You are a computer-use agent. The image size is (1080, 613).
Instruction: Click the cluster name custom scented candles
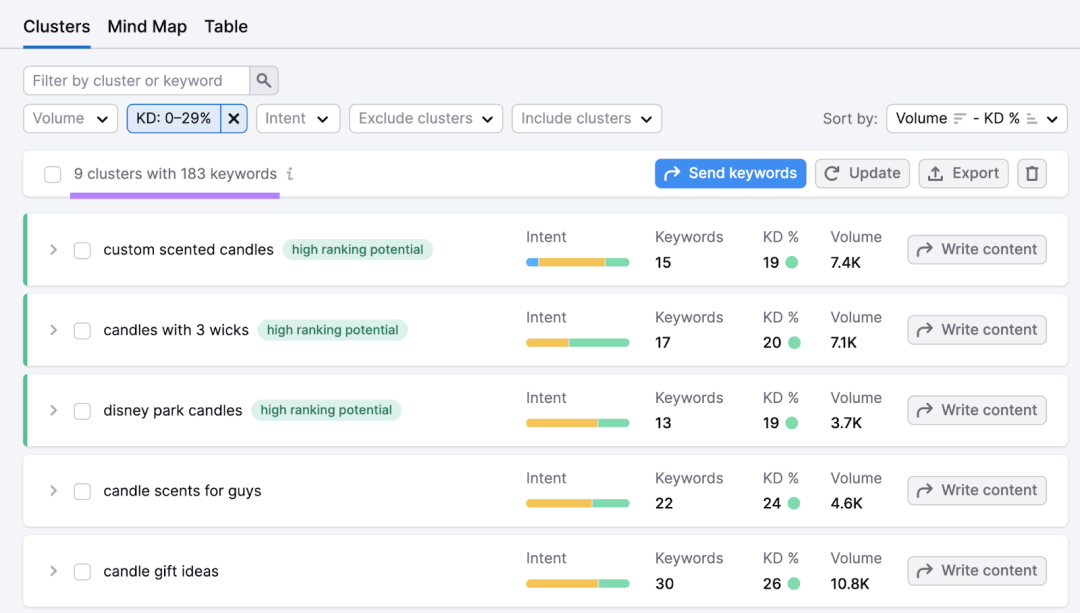[188, 249]
